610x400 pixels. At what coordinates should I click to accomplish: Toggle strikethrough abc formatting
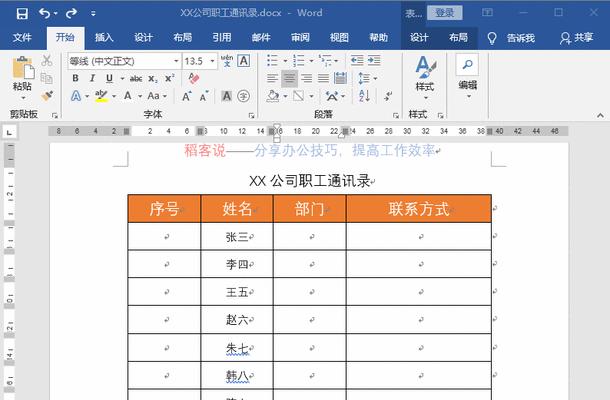(136, 79)
